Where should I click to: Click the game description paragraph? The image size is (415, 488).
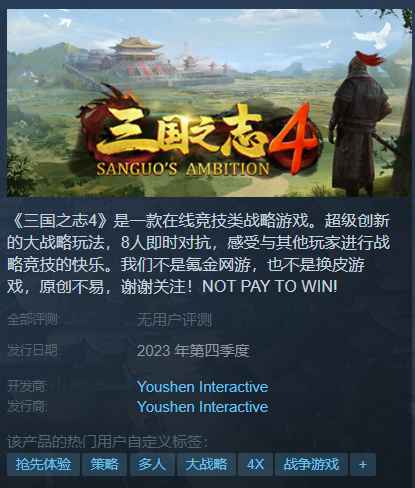[199, 254]
